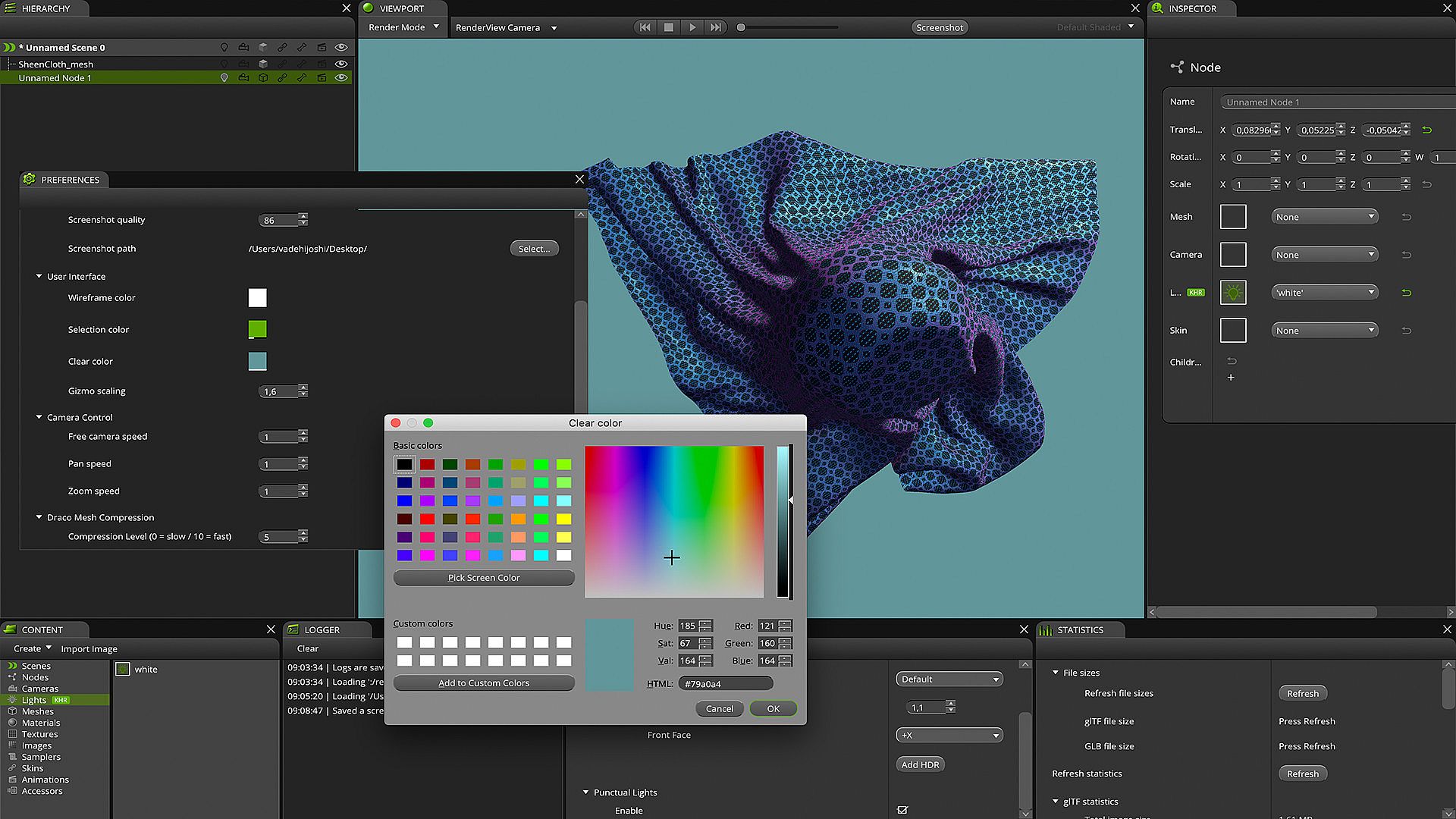Open the 'white' light dropdown in Inspector
Image resolution: width=1456 pixels, height=819 pixels.
point(1324,293)
